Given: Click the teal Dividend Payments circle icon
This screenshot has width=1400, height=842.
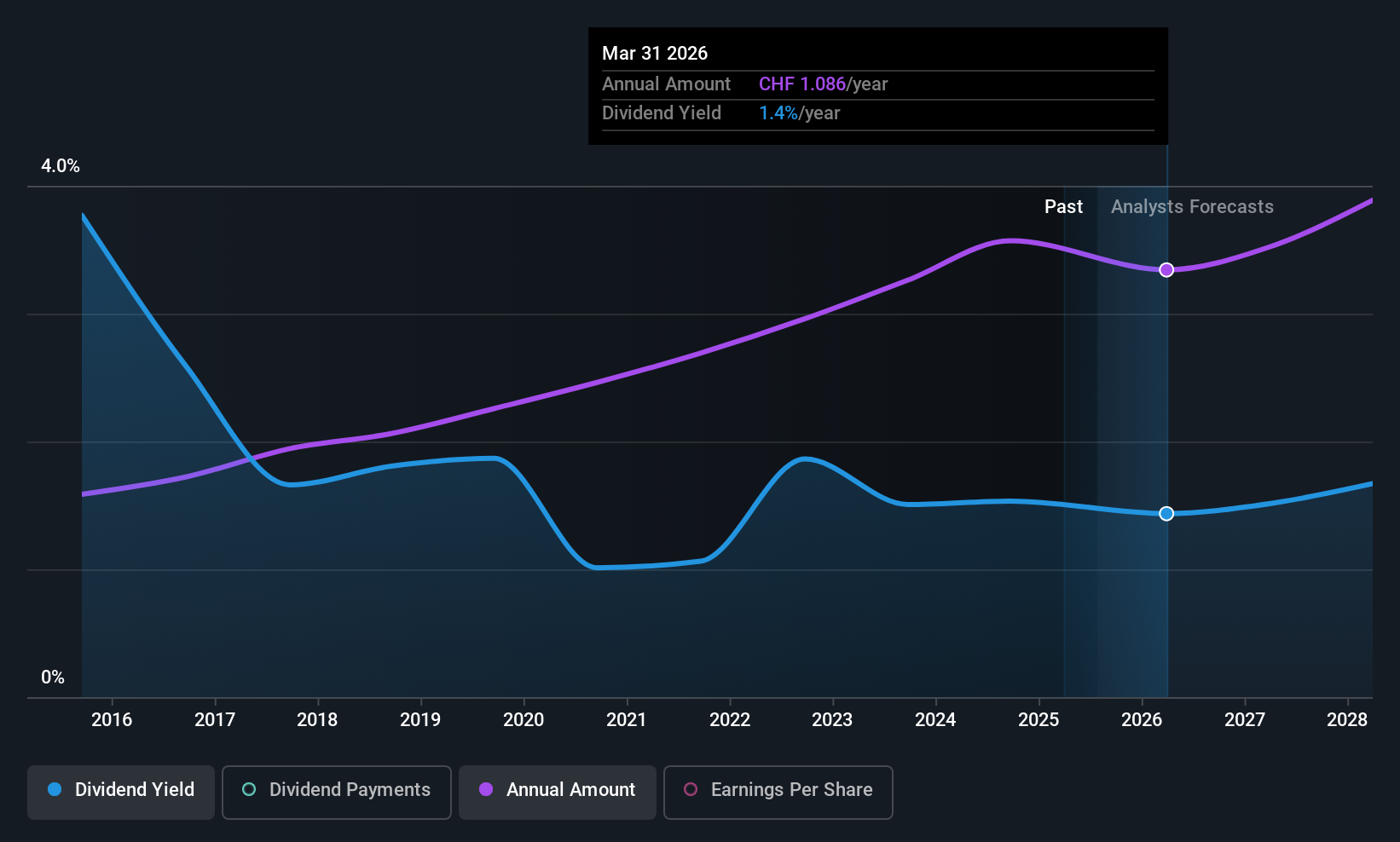Looking at the screenshot, I should [249, 789].
